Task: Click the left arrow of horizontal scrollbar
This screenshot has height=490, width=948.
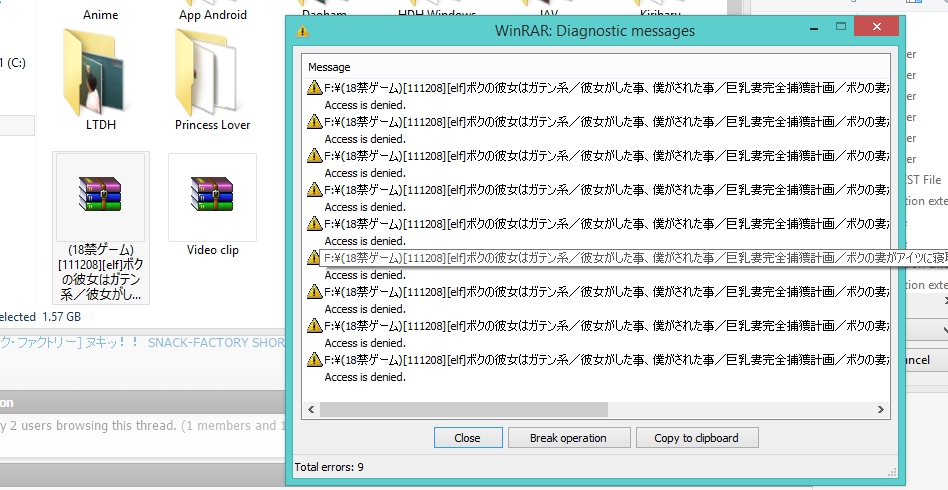Action: (x=313, y=410)
